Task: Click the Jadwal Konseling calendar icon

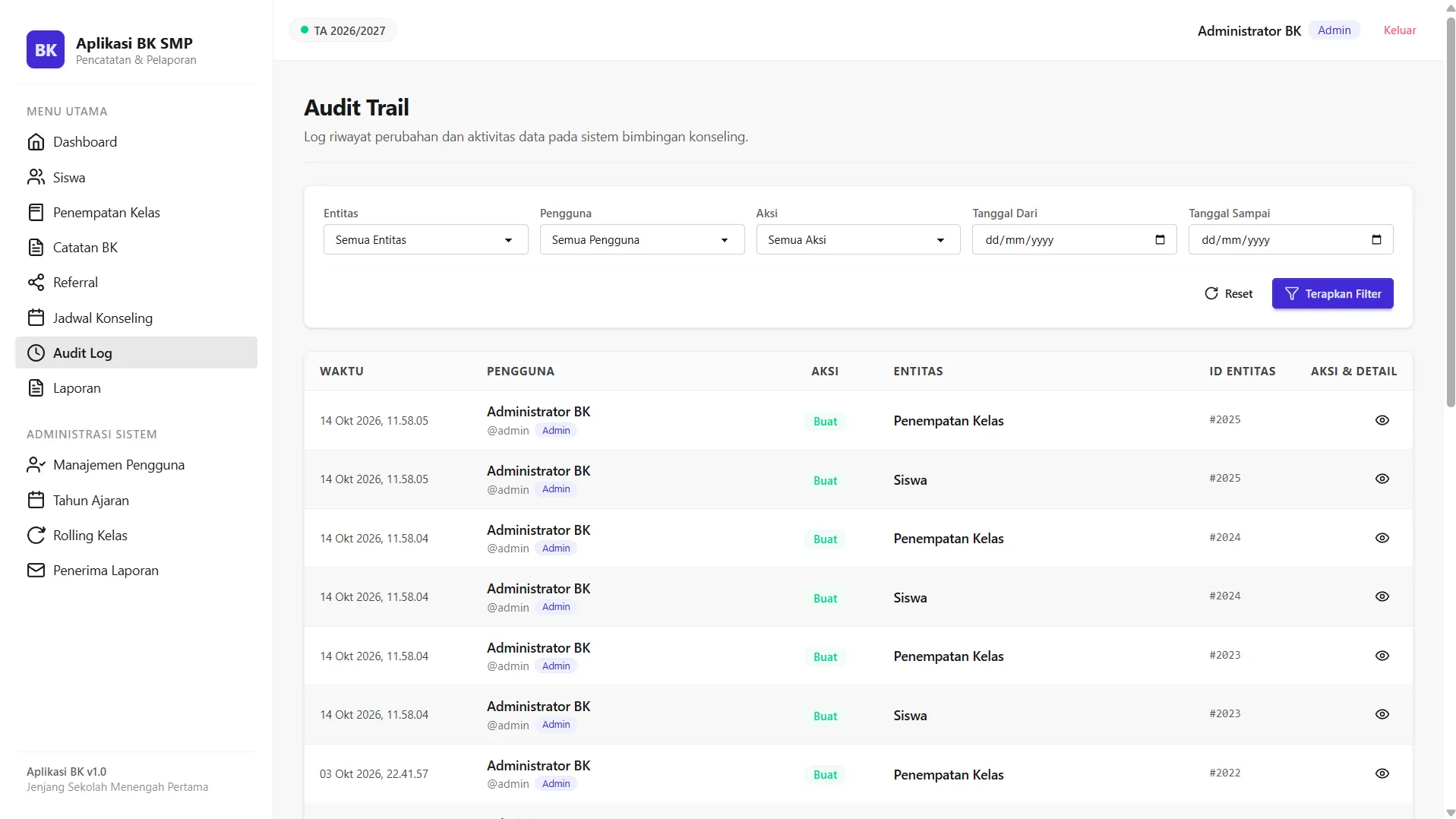Action: [36, 318]
